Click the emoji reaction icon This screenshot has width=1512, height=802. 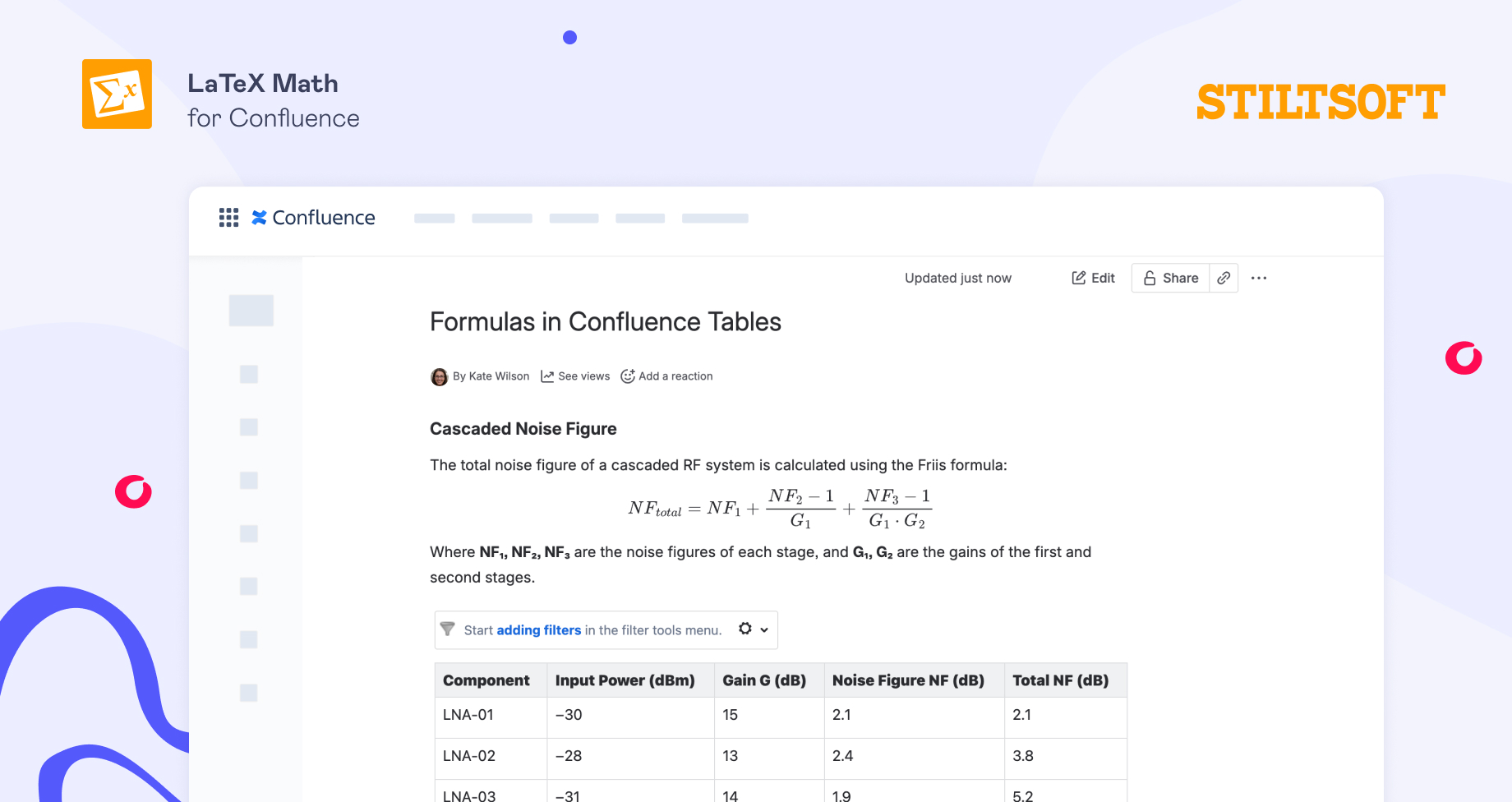628,376
